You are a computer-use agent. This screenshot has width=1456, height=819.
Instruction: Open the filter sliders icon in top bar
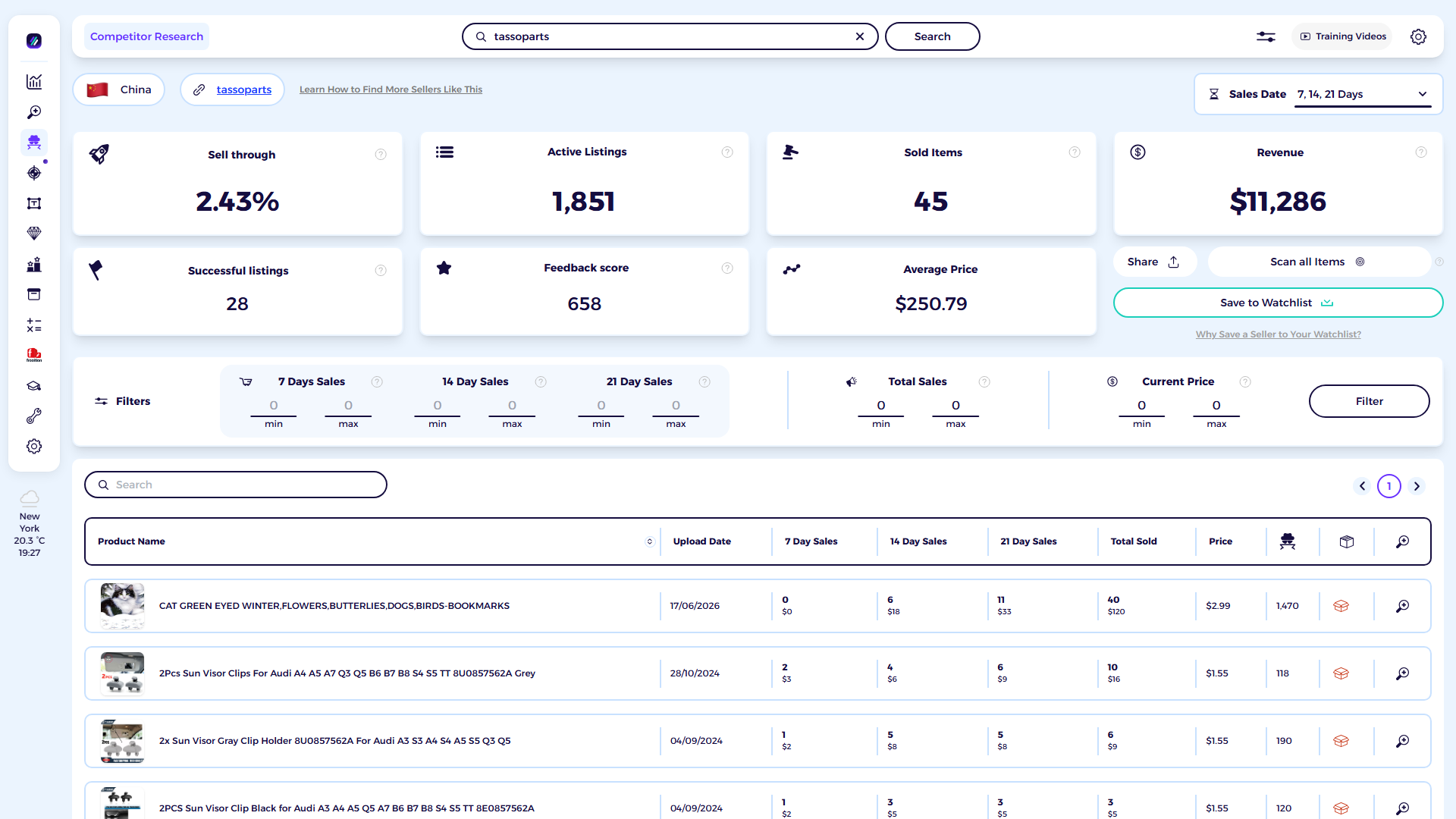(x=1266, y=36)
